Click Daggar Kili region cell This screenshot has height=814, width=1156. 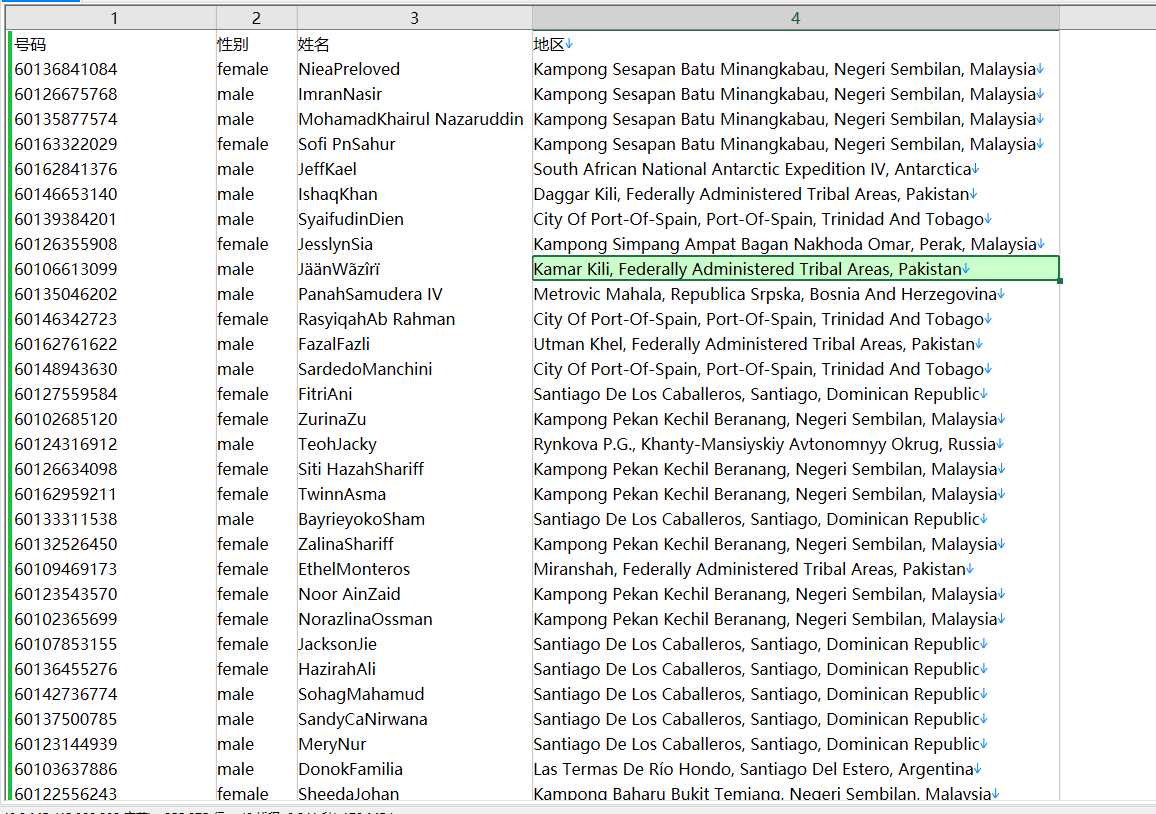(x=795, y=195)
